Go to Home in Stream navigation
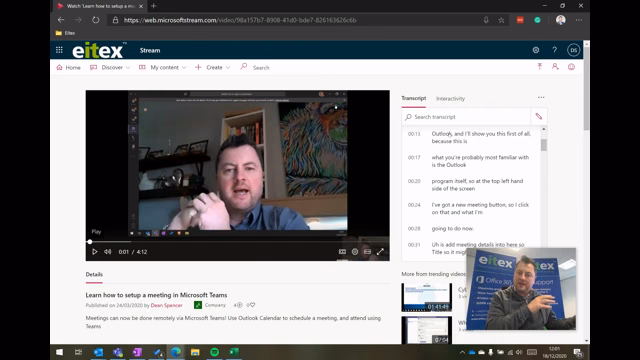Image resolution: width=640 pixels, height=360 pixels. 69,67
